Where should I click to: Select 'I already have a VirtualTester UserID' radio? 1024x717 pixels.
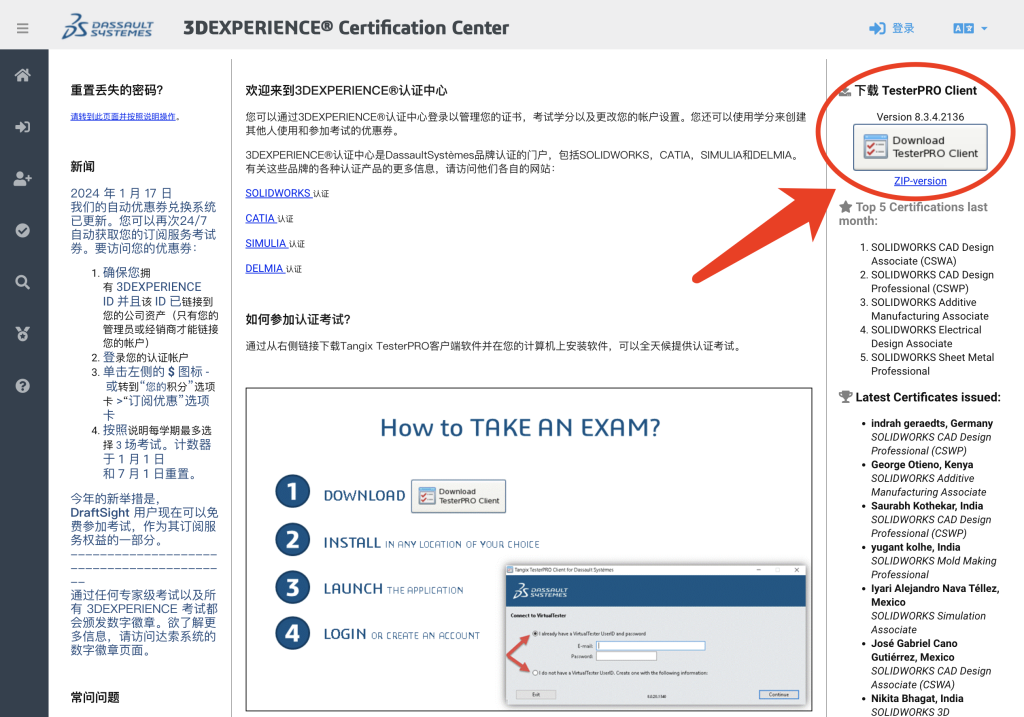click(537, 634)
